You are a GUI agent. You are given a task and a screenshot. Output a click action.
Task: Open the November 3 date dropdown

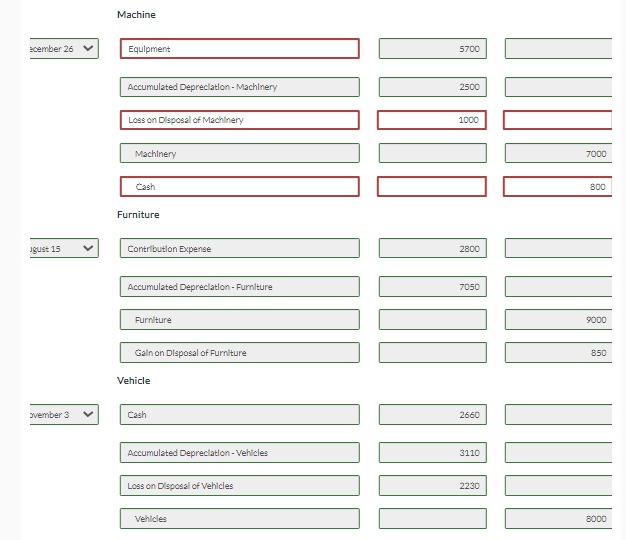64,415
